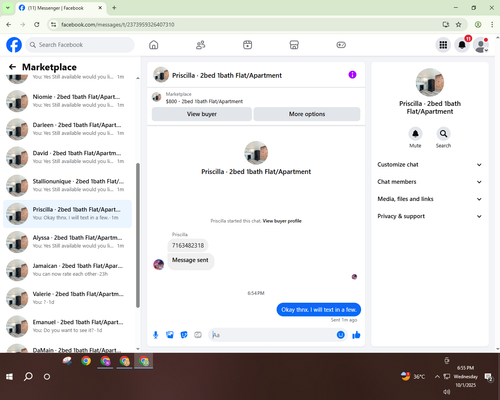500x400 pixels.
Task: Search in conversation magnifier icon
Action: click(x=443, y=134)
